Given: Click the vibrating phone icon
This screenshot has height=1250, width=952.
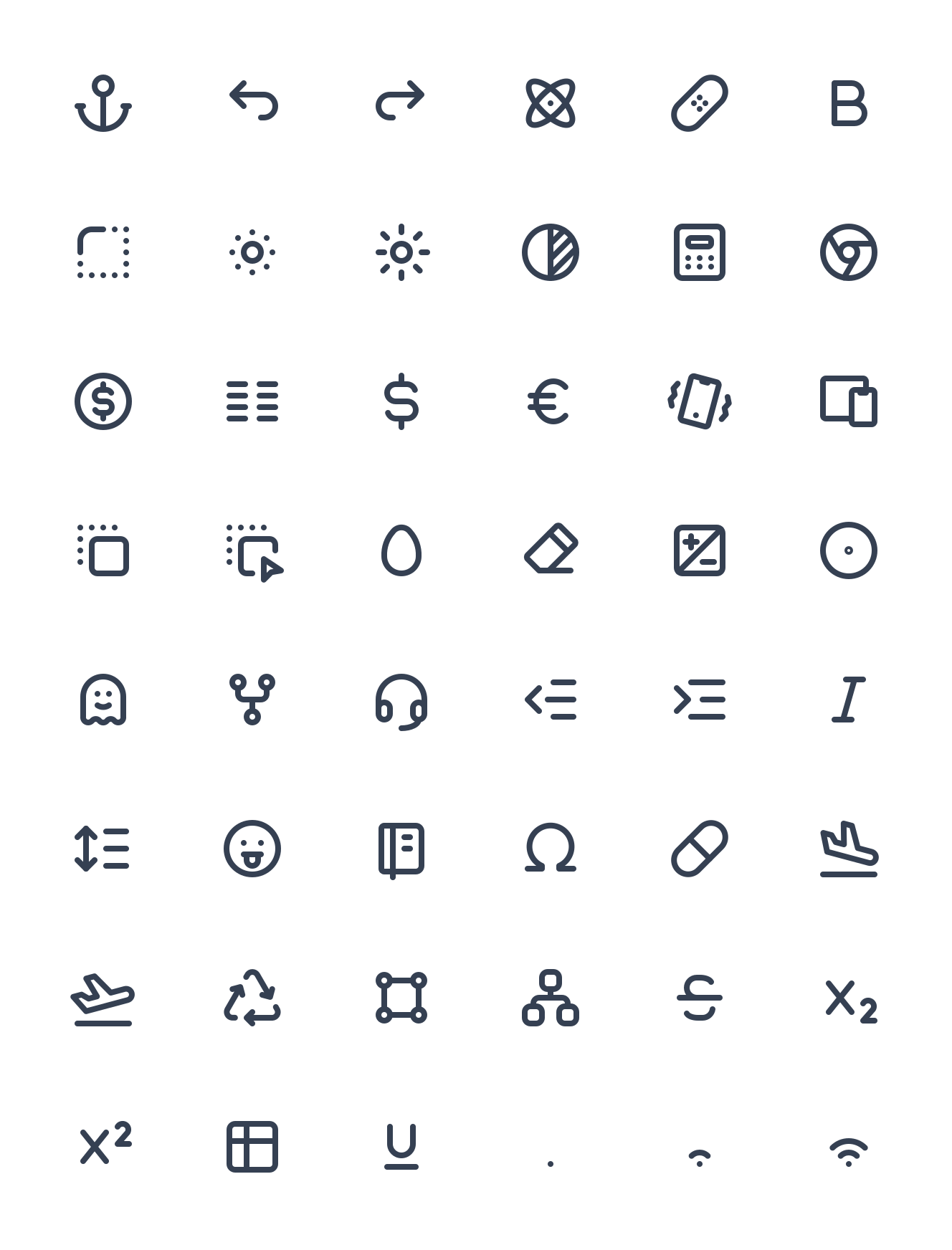Looking at the screenshot, I should (700, 401).
